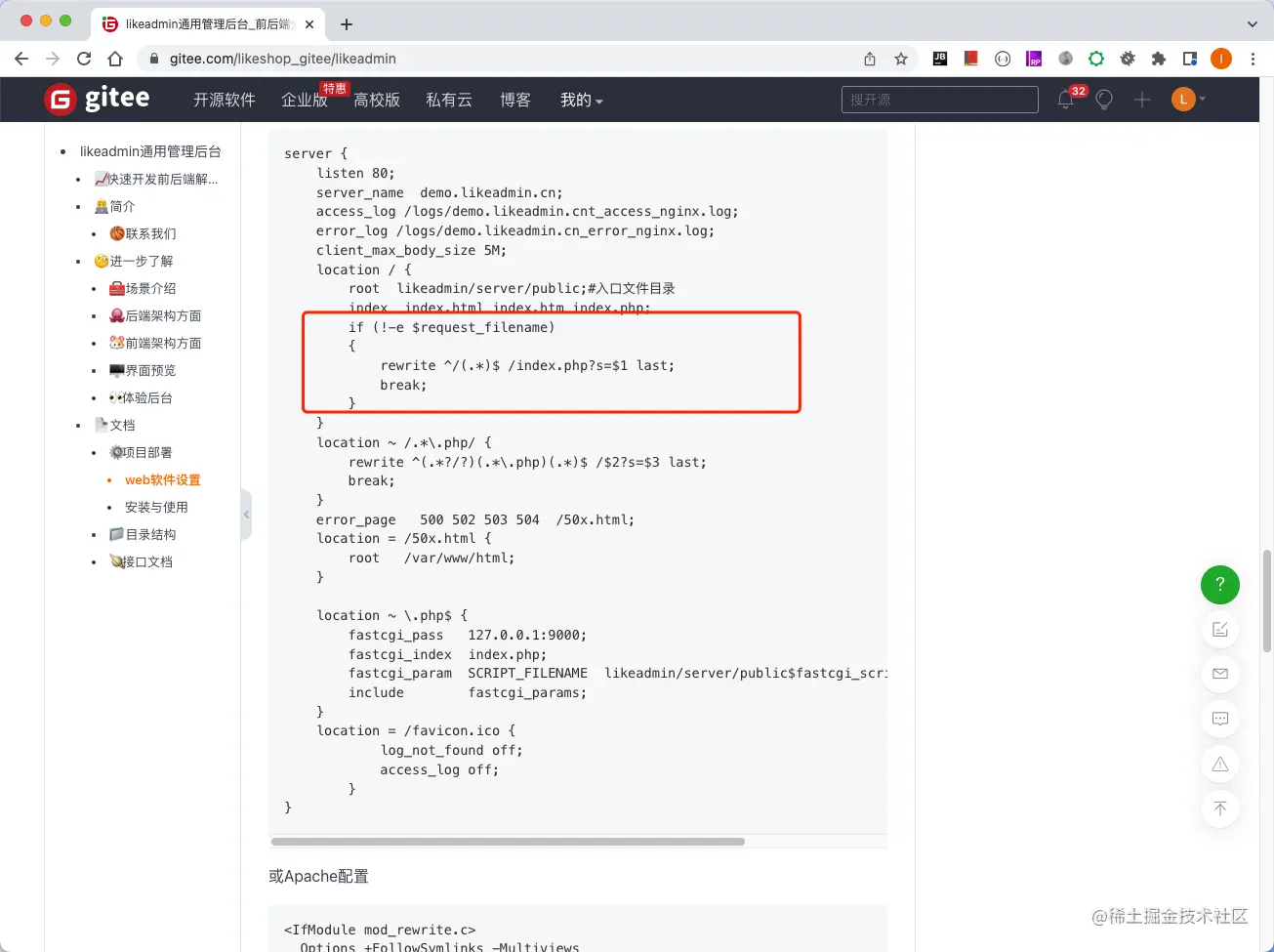Click the edit feedback floating icon
The width and height of the screenshot is (1274, 952).
(1219, 630)
